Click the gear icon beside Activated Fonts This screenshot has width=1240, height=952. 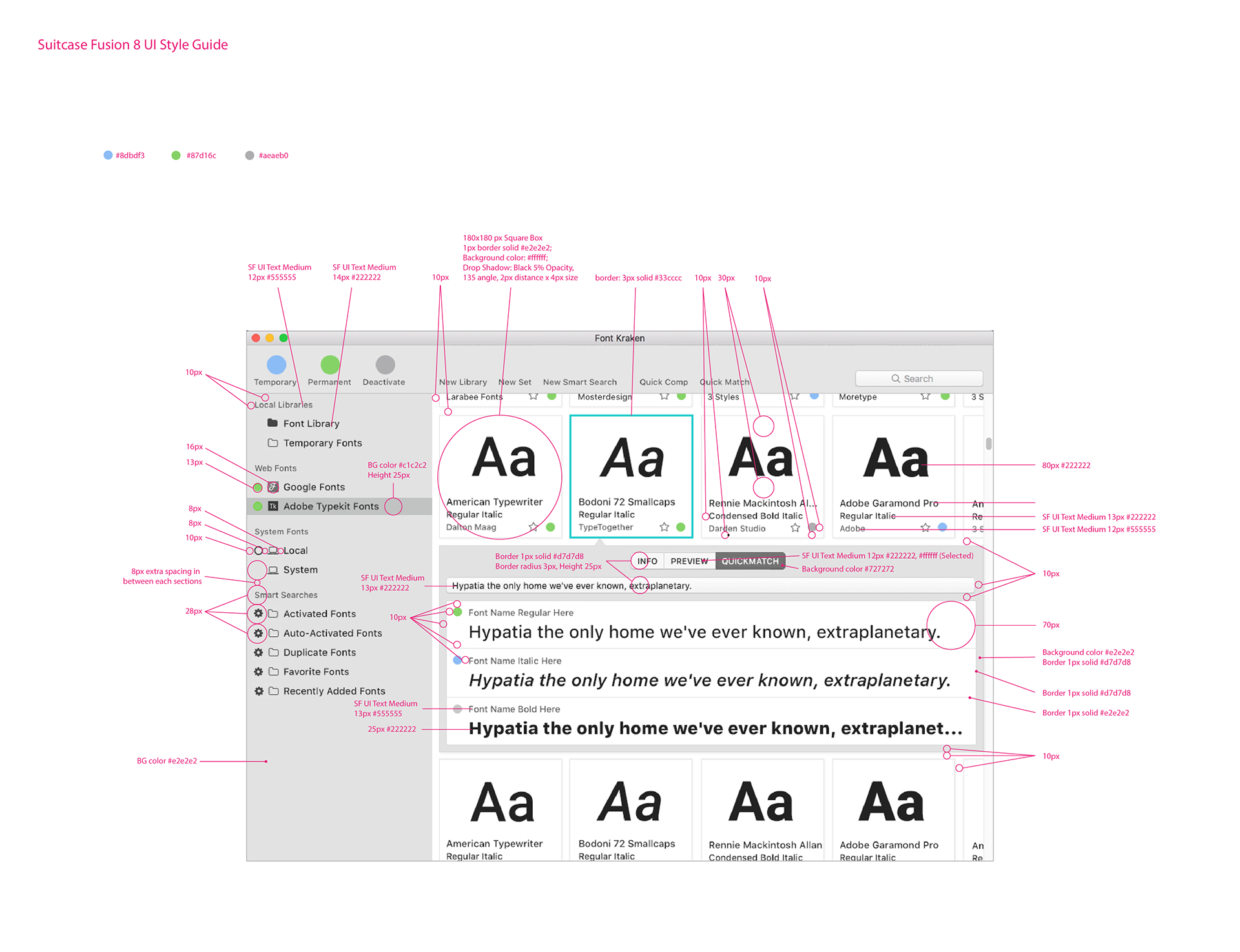click(258, 614)
